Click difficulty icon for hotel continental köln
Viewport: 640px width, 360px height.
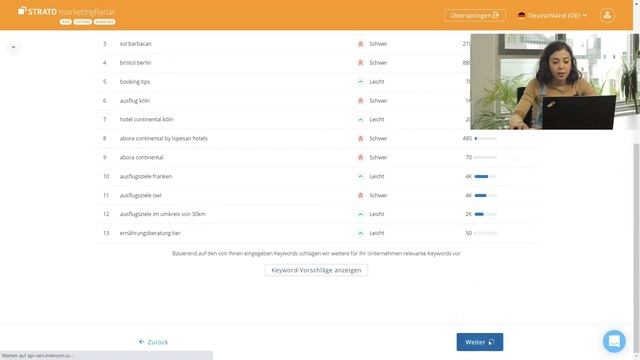(360, 120)
